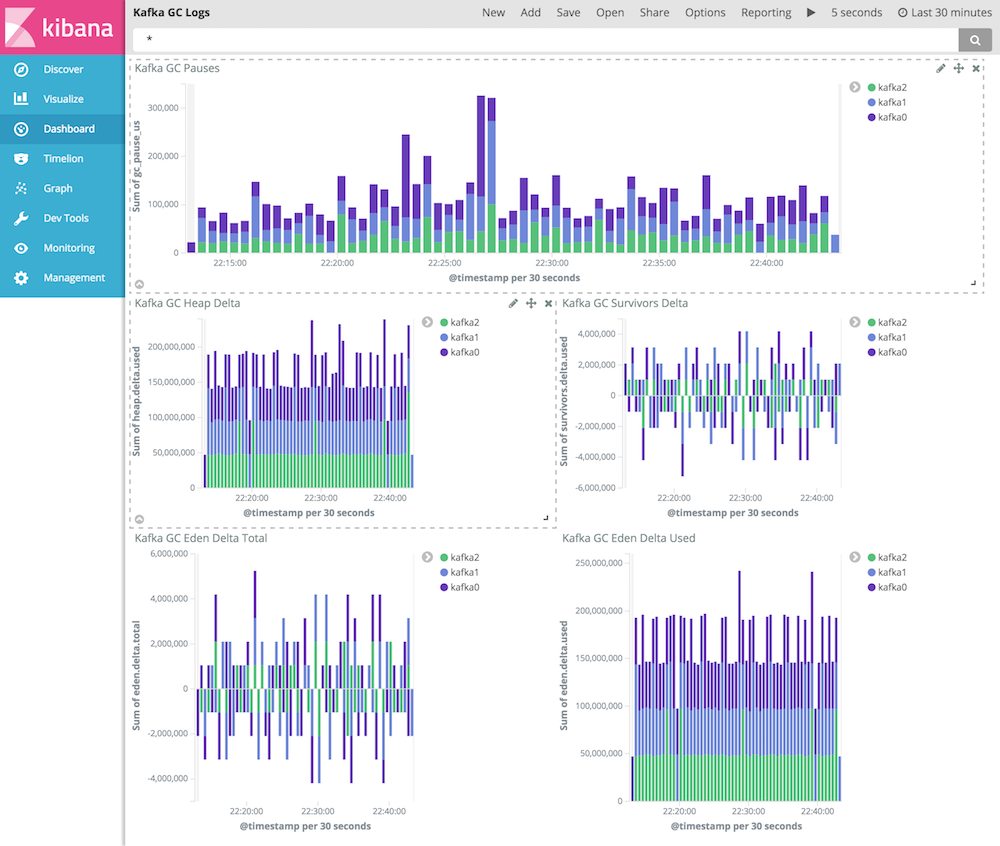Toggle kafka2 in Eden Delta Used legend
Image resolution: width=1000 pixels, height=846 pixels.
(x=886, y=558)
